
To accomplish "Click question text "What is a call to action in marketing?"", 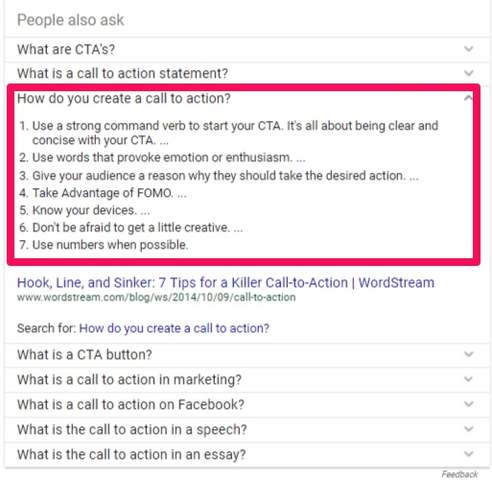I will 129,380.
